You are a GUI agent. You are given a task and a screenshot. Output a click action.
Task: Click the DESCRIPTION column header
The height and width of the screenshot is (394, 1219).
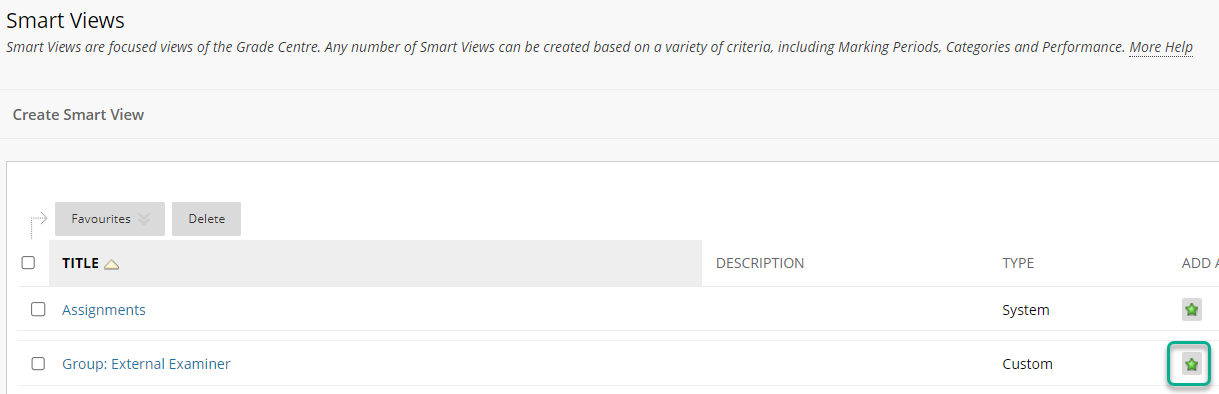point(760,263)
